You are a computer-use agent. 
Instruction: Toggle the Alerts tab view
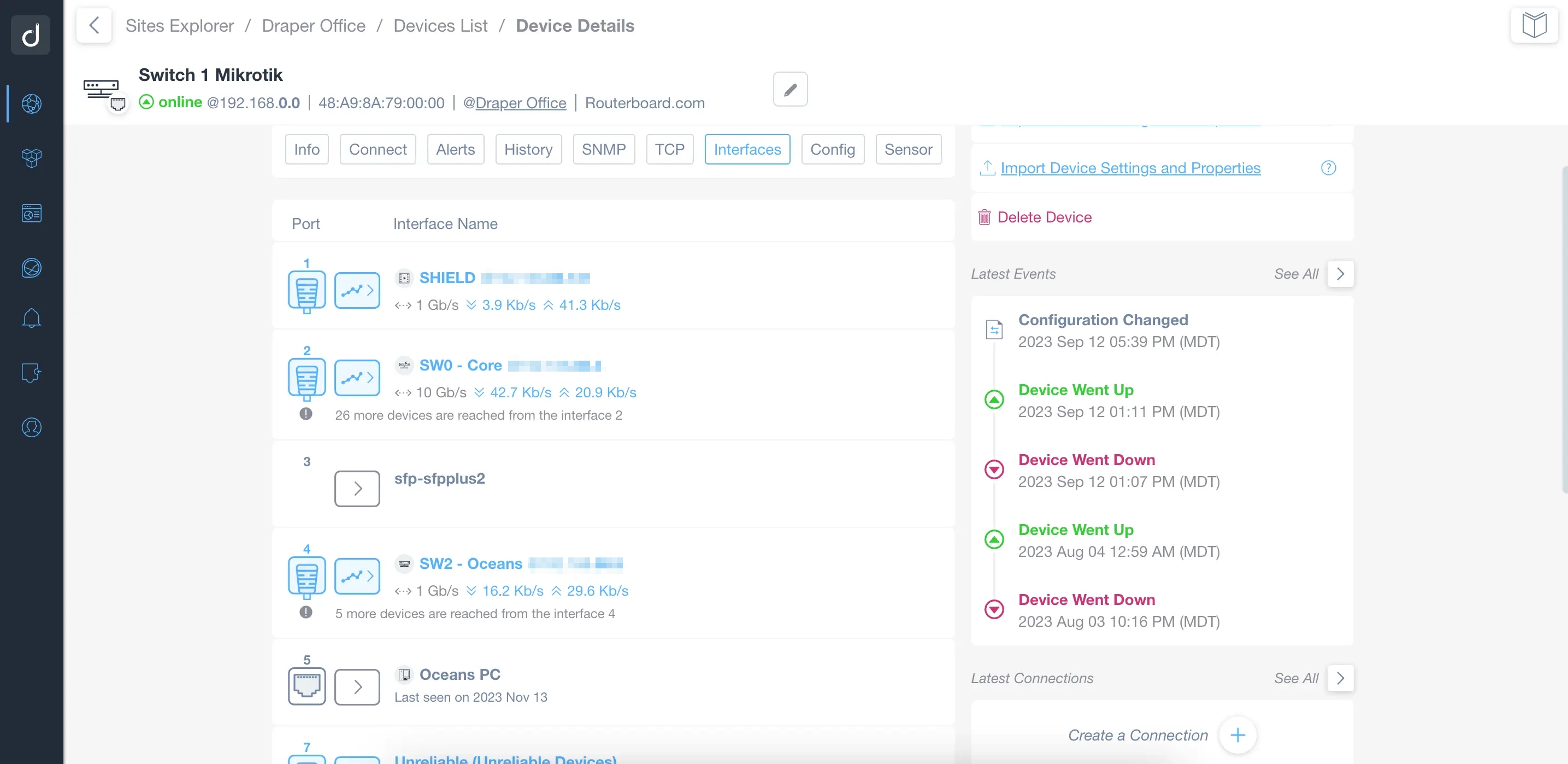tap(455, 148)
